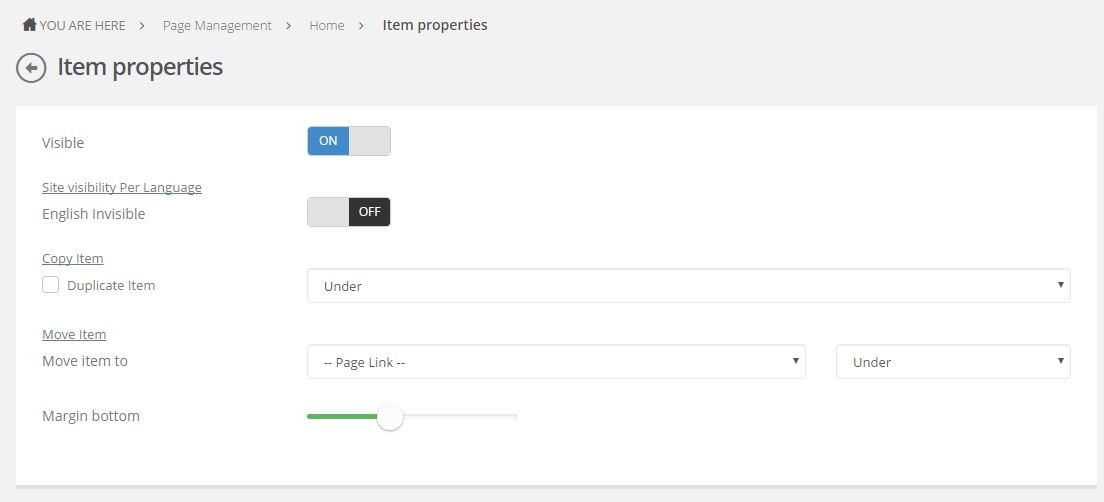Viewport: 1104px width, 502px height.
Task: Go to Page Management breadcrumb
Action: [217, 25]
